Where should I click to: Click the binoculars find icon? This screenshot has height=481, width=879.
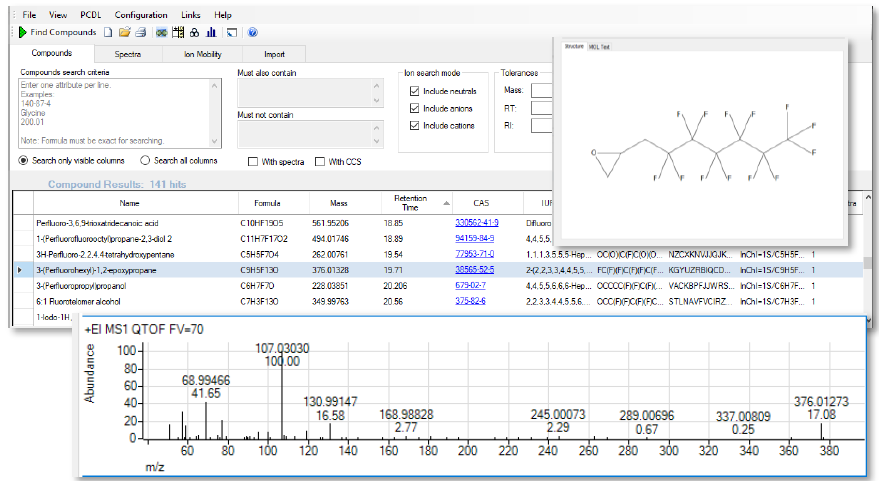click(x=195, y=33)
